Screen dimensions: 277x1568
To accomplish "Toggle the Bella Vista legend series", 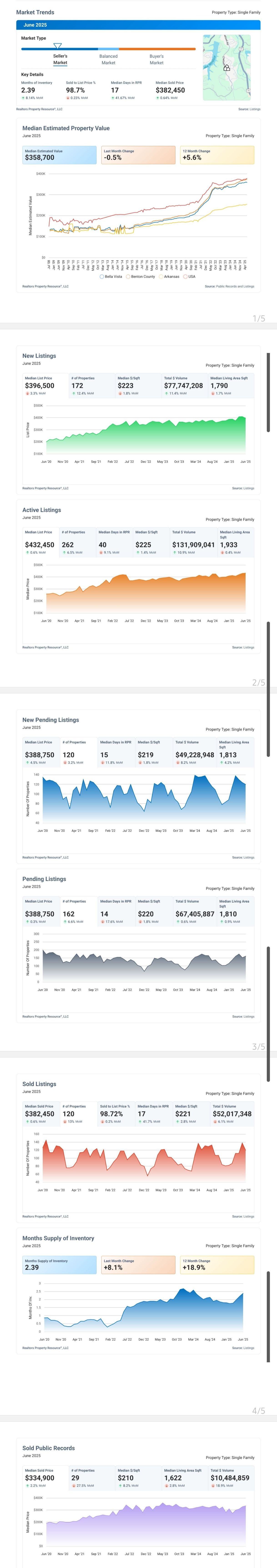I will tap(111, 276).
